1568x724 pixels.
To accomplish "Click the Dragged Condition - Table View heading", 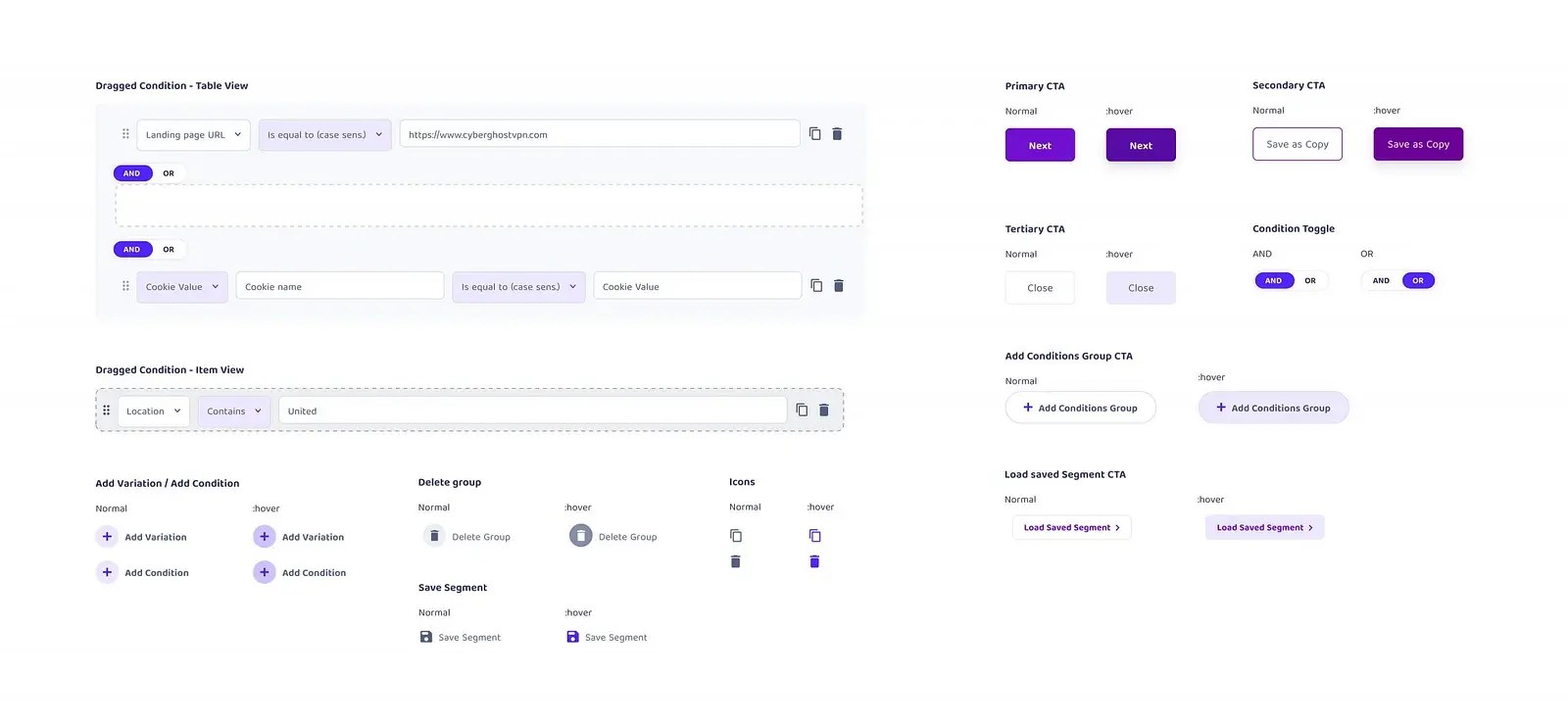I will pos(171,86).
